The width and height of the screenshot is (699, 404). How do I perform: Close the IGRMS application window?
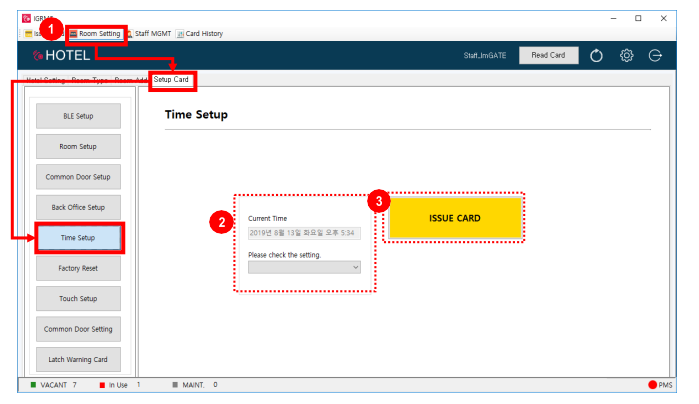(x=663, y=18)
